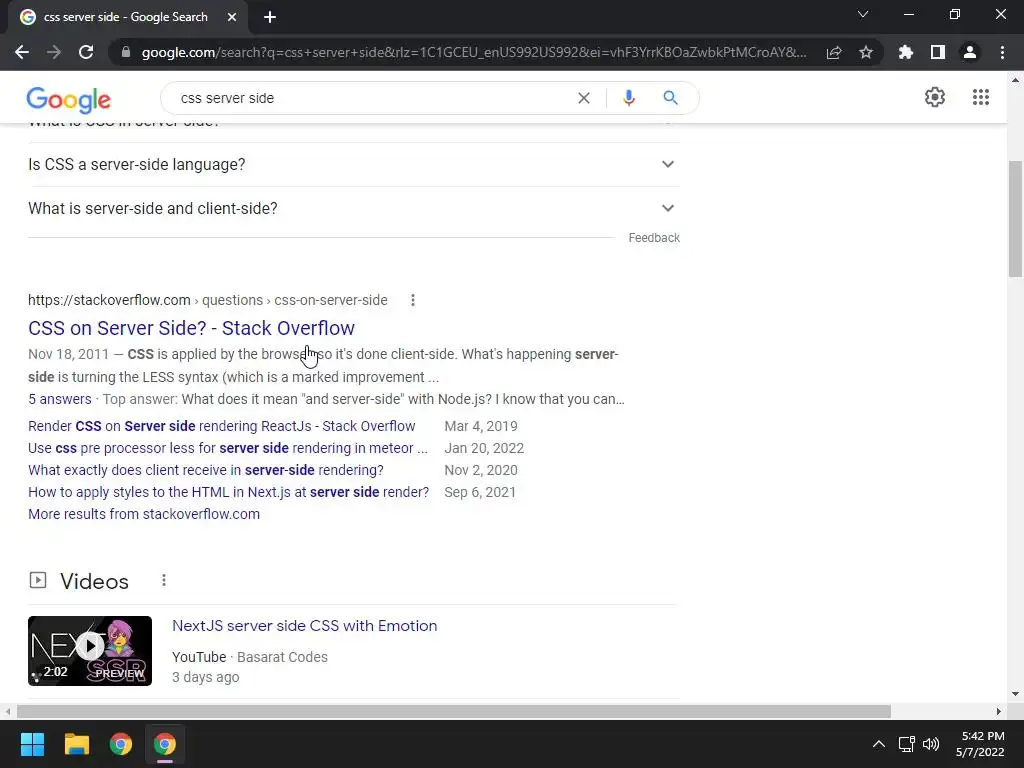This screenshot has height=768, width=1024.
Task: Select the 'css server side' browser tab
Action: click(x=128, y=17)
